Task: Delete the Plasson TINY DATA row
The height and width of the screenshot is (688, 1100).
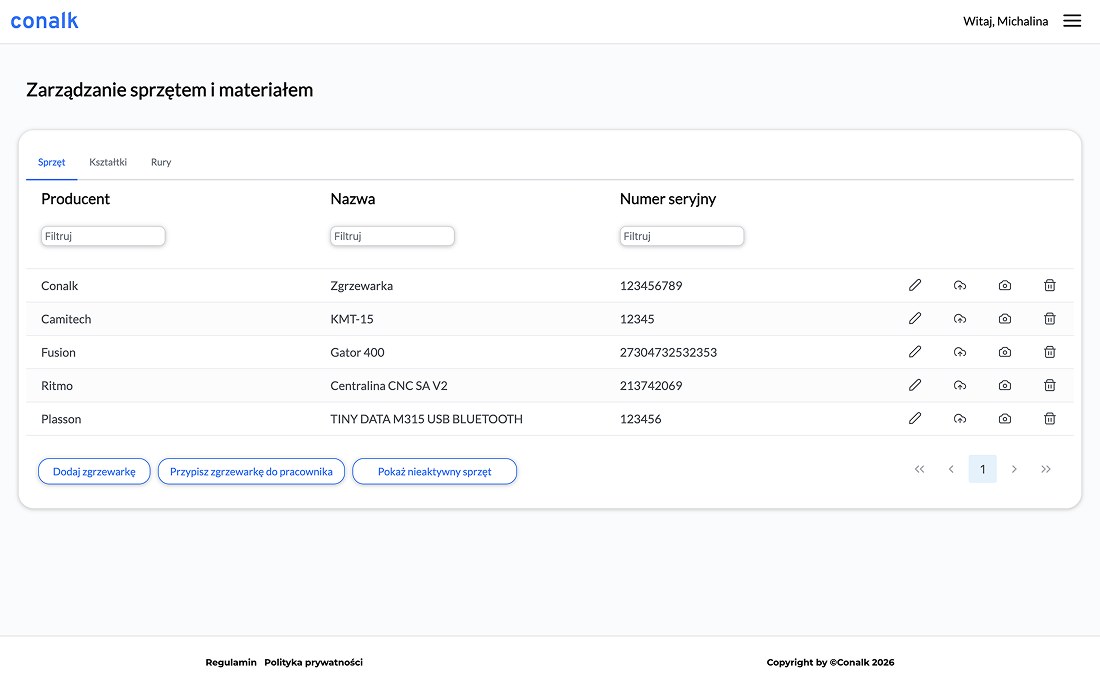Action: tap(1049, 419)
